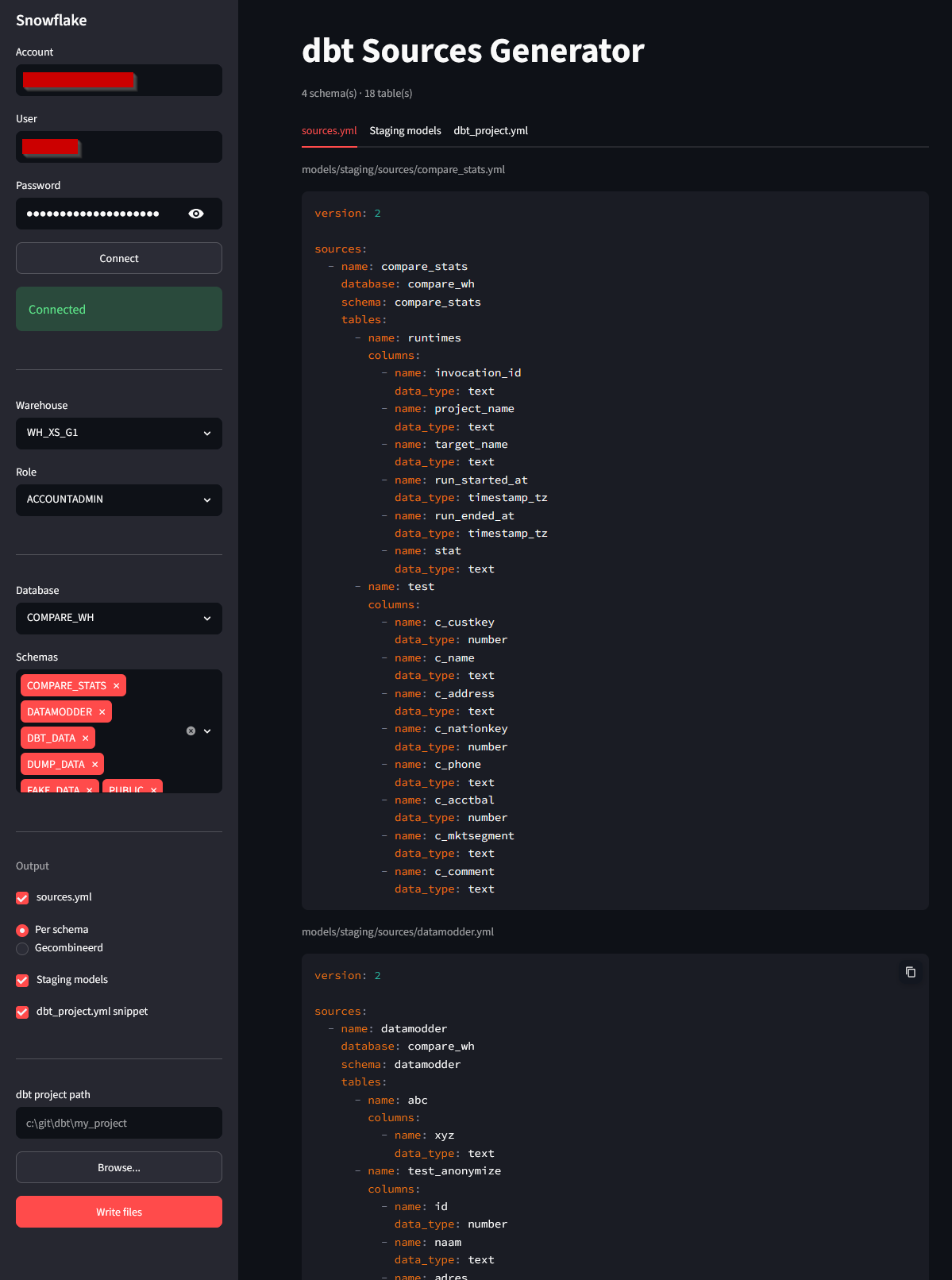The width and height of the screenshot is (952, 1280).
Task: Remove the COMPARE_STATS schema tag
Action: (117, 686)
